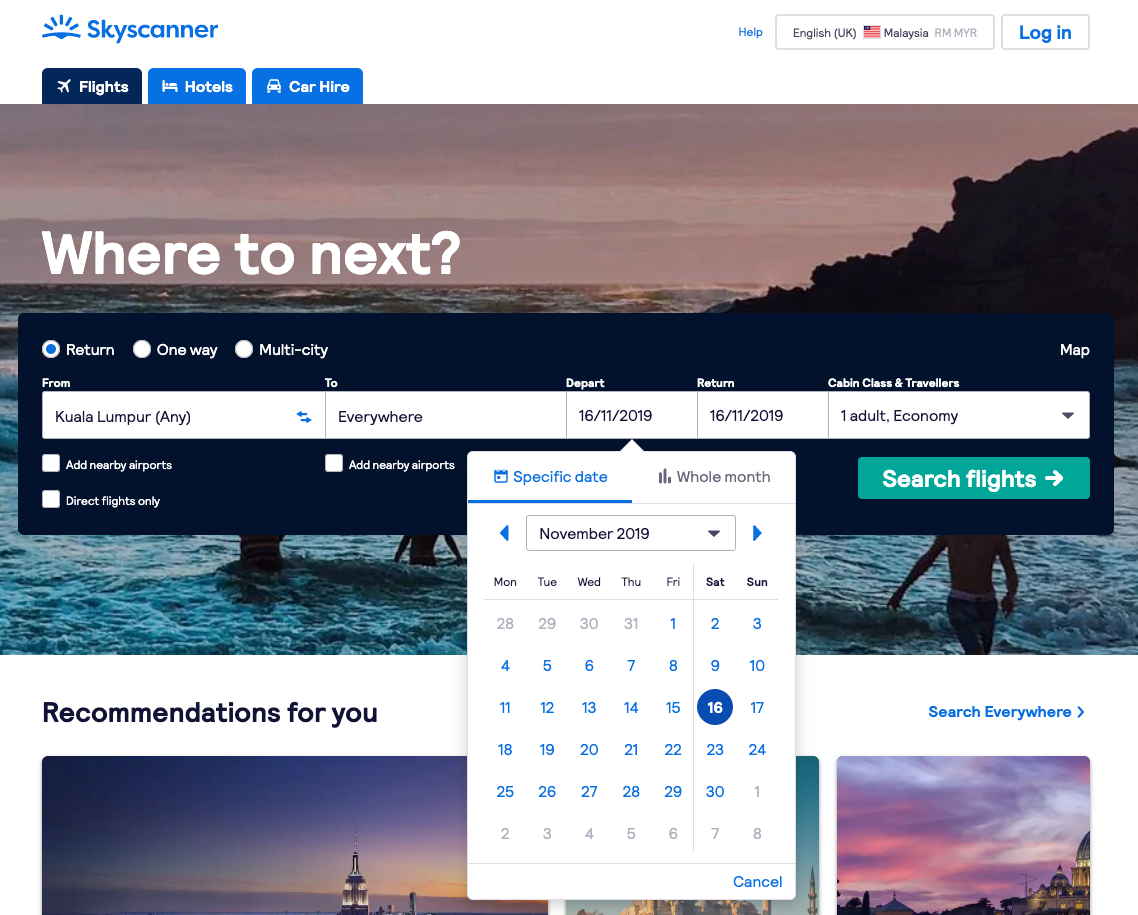Go to previous month arrow

click(504, 533)
